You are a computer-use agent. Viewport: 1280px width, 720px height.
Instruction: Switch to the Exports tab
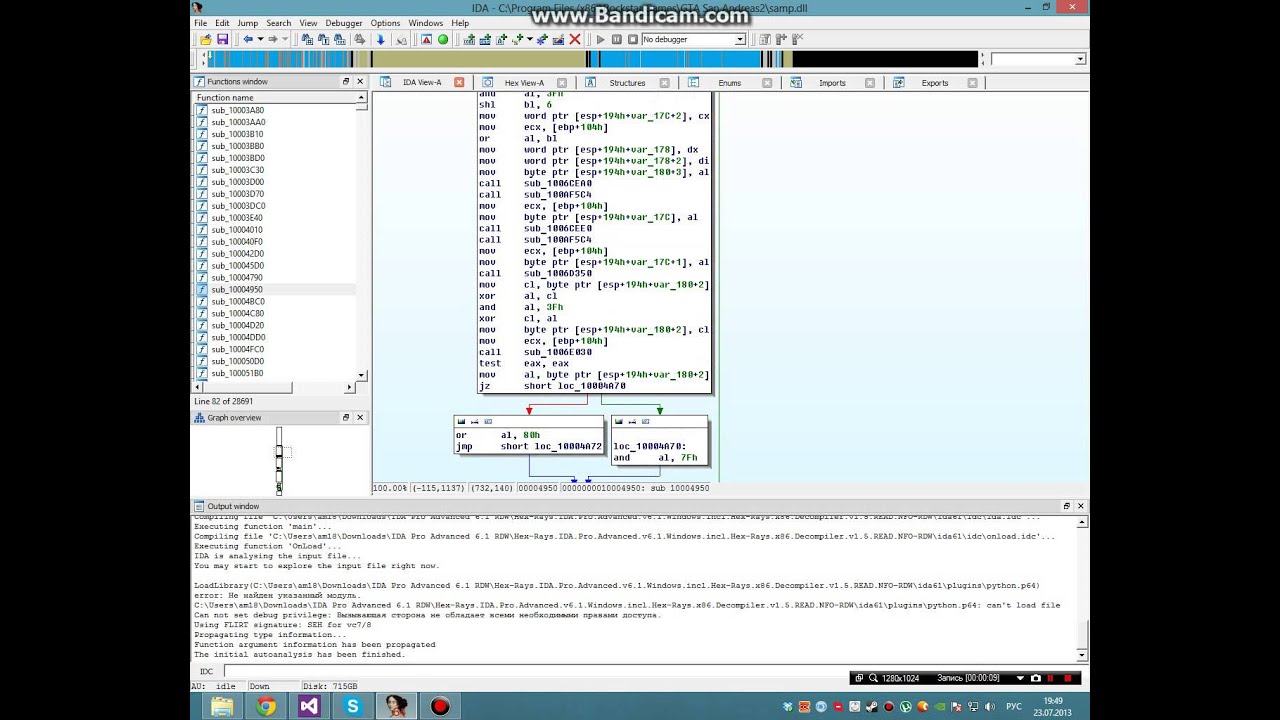tap(935, 83)
